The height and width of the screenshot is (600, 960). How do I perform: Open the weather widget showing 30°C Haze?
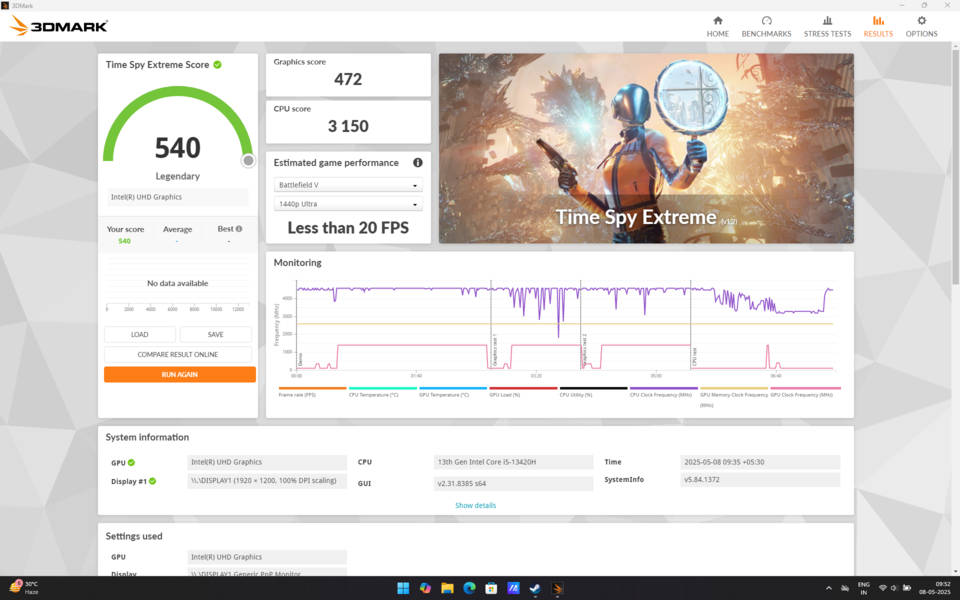(23, 588)
